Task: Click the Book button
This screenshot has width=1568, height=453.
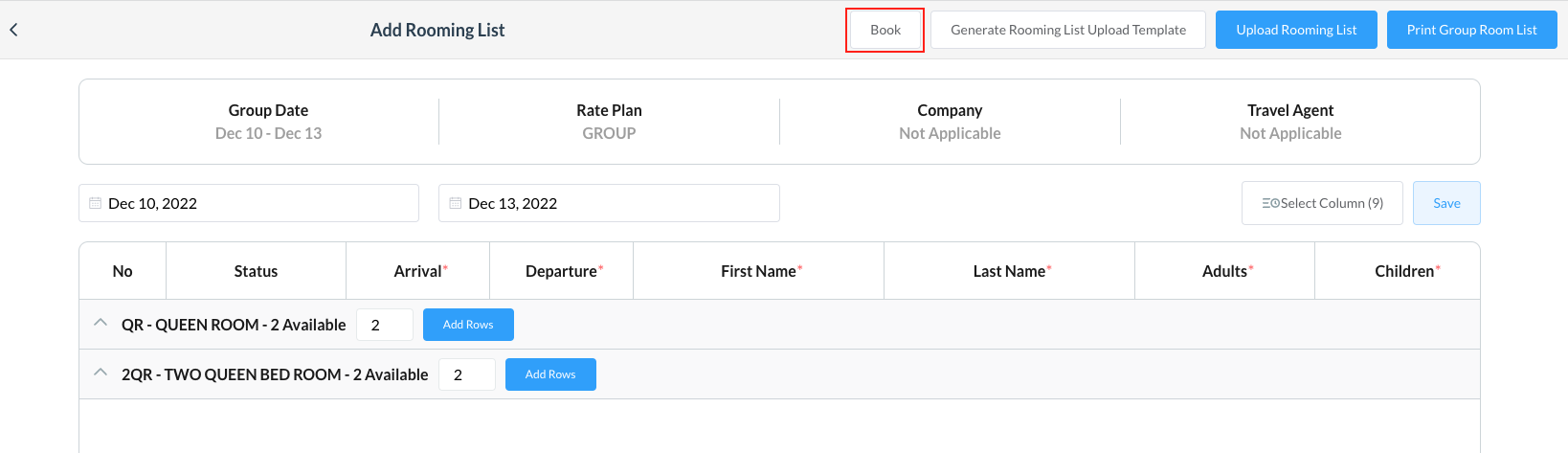Action: point(885,30)
